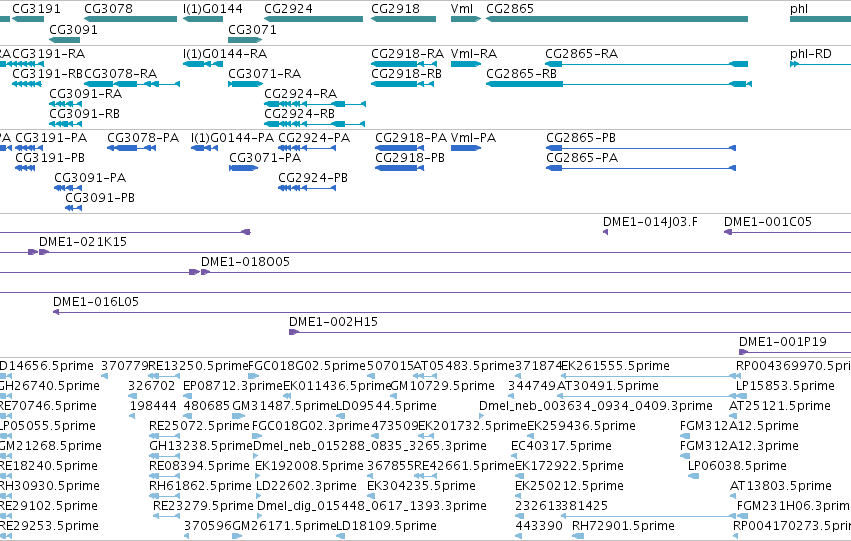
Task: Open BAC clone DME1-018O05
Action: point(526,272)
